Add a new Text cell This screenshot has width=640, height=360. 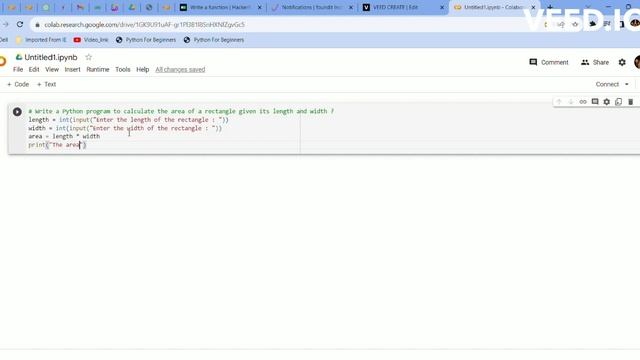click(x=47, y=84)
